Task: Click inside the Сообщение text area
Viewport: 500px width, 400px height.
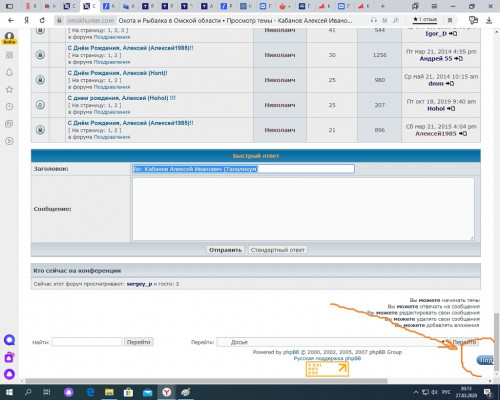Action: pyautogui.click(x=303, y=209)
